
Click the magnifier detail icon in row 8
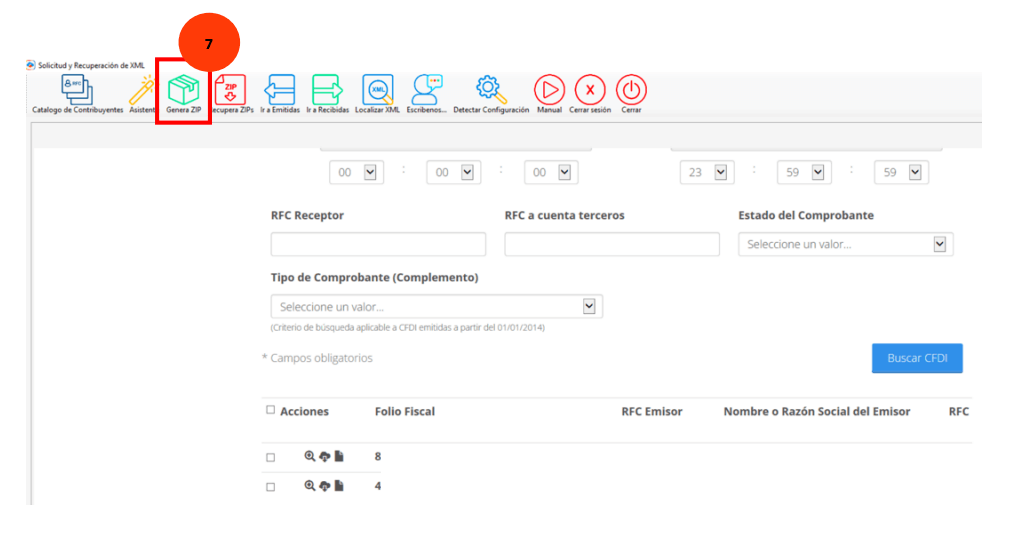coord(310,457)
